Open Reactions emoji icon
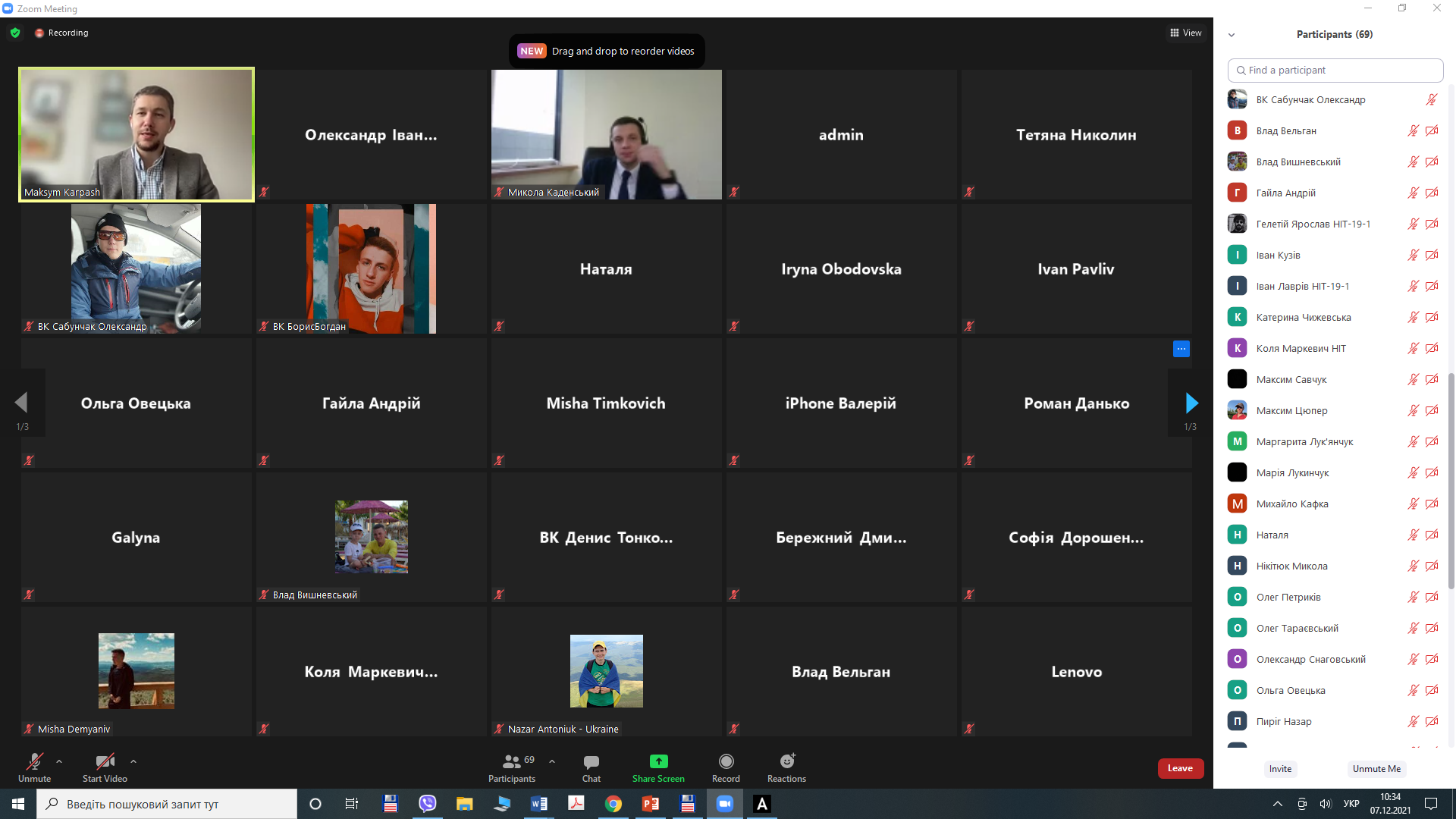Screen dimensions: 1456x819 [x=786, y=761]
